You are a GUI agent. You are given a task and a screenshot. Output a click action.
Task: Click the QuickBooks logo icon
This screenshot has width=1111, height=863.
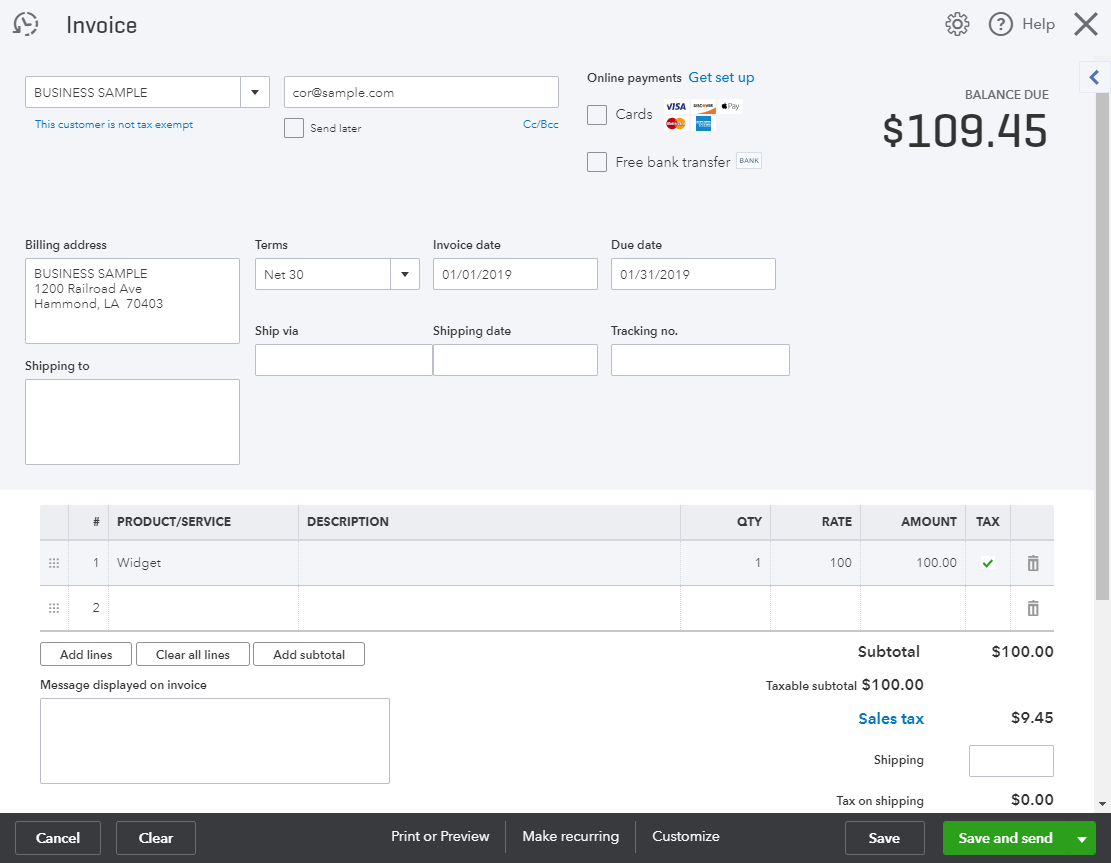coord(25,23)
